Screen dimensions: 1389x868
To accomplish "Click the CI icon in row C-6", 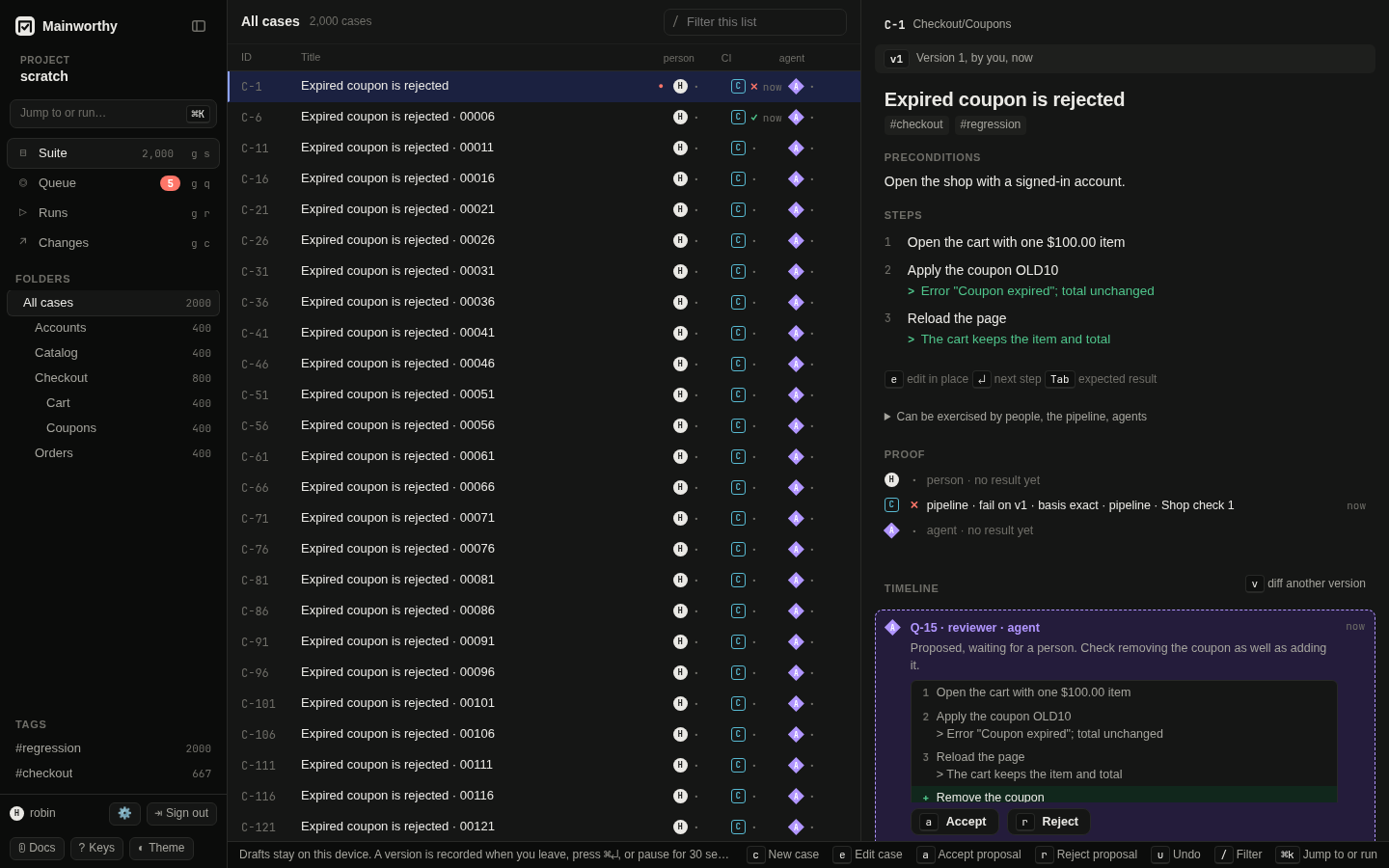I will tap(738, 117).
